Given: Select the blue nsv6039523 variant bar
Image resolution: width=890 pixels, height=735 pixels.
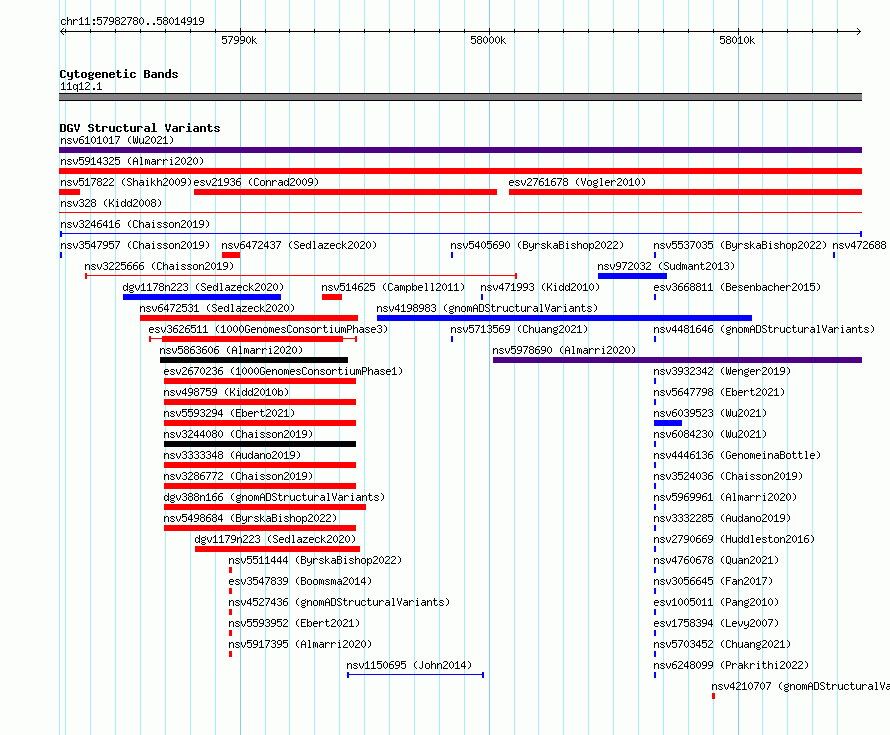Looking at the screenshot, I should coord(668,423).
